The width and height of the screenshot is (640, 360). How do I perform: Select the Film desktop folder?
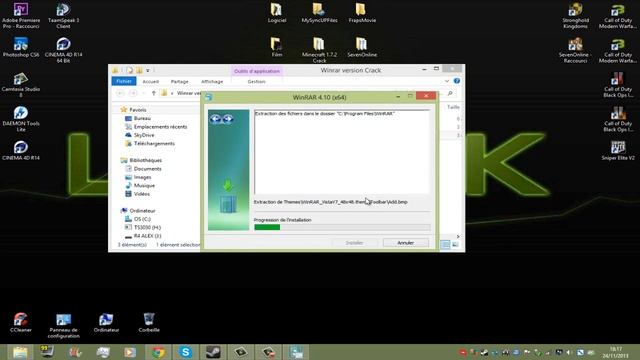point(277,47)
